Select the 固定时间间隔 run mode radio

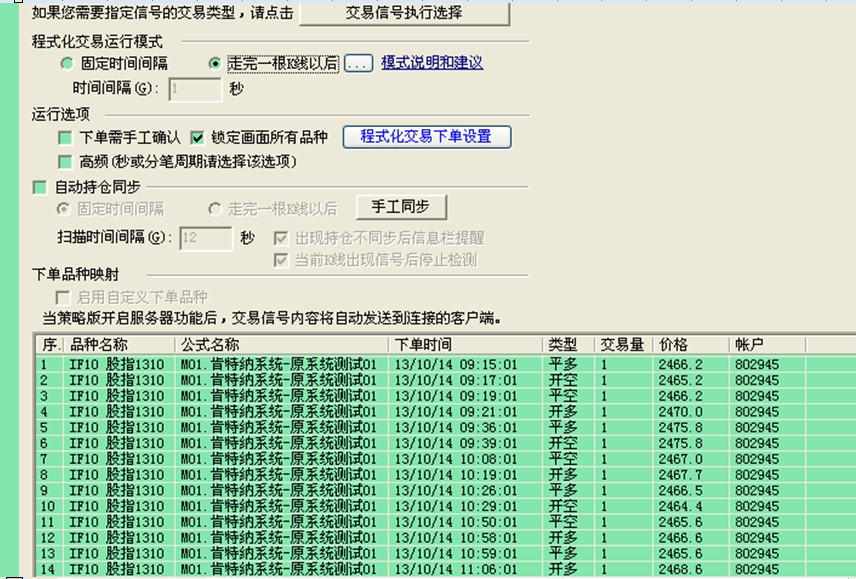(67, 64)
